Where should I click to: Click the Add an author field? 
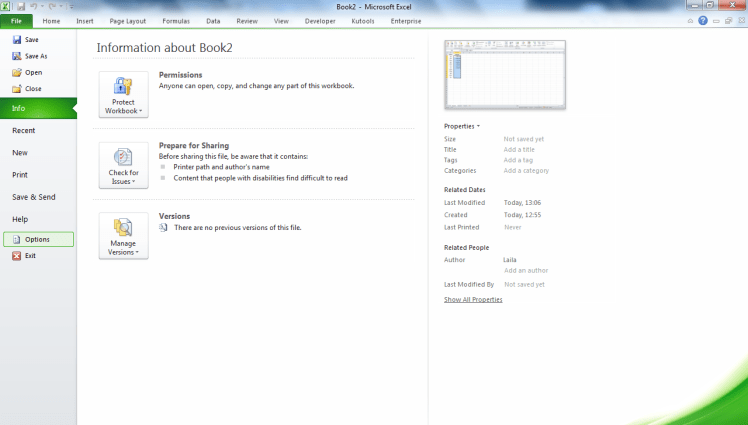coord(526,271)
